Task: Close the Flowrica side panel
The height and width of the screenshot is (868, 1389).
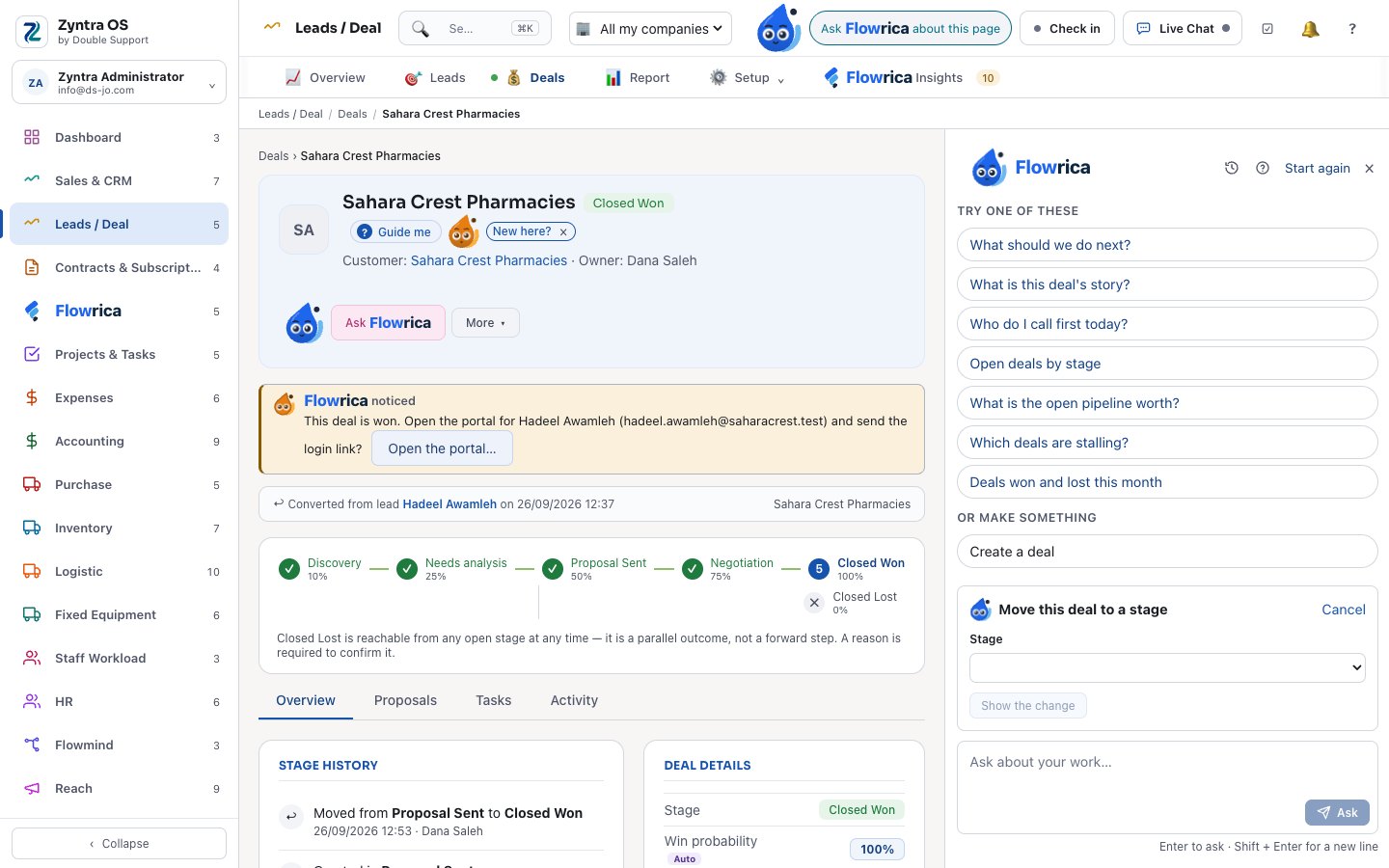Action: pos(1369,168)
